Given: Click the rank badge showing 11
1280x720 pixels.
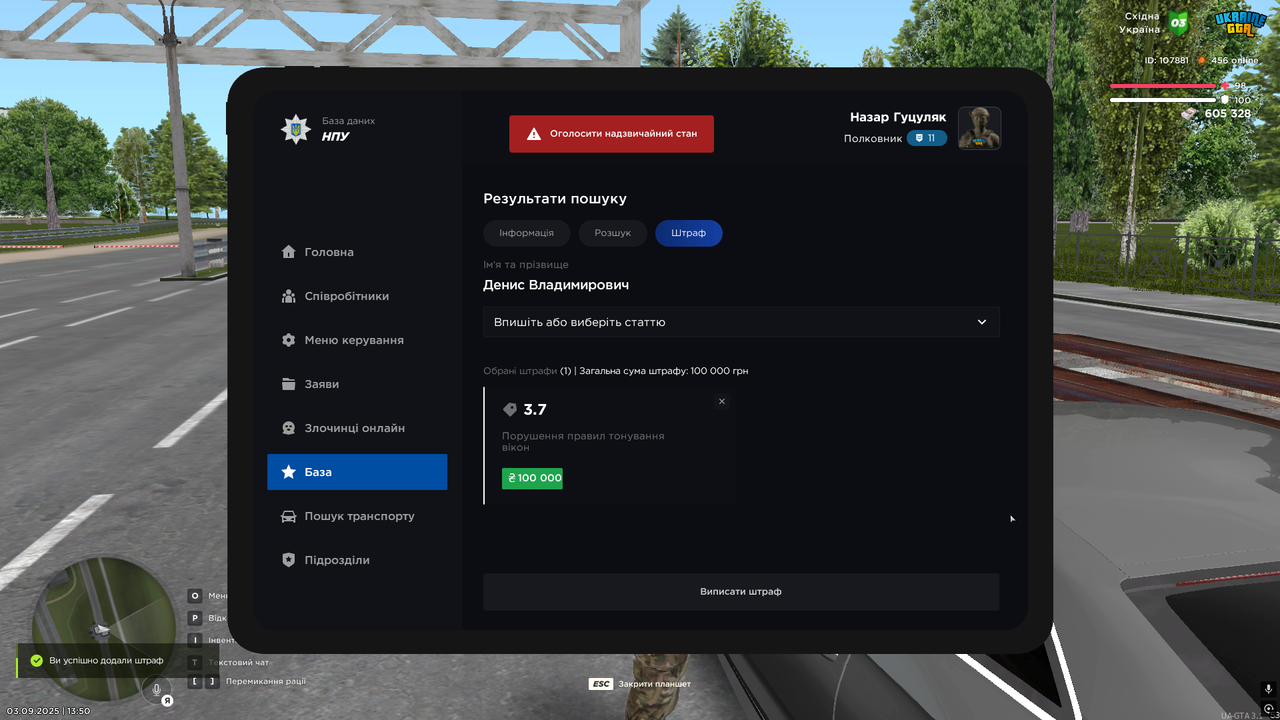Looking at the screenshot, I should 927,138.
